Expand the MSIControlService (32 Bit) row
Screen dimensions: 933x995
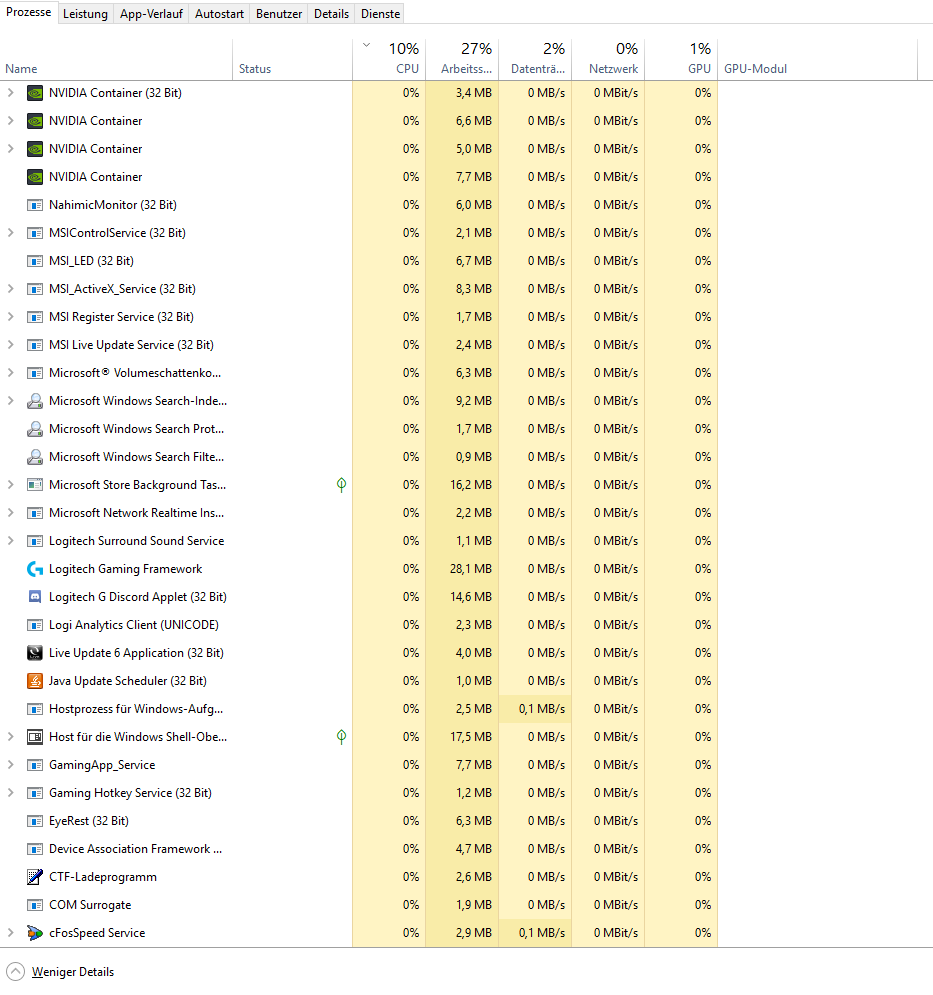click(x=11, y=233)
